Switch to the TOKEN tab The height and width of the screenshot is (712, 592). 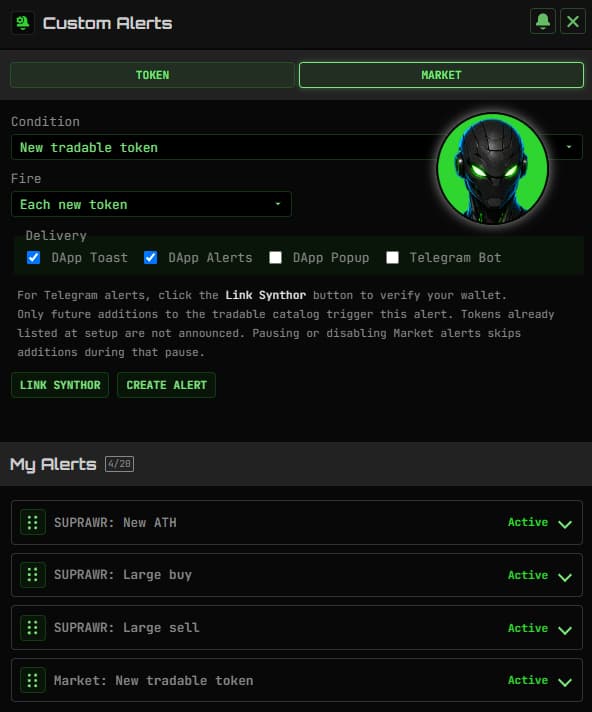click(x=152, y=75)
